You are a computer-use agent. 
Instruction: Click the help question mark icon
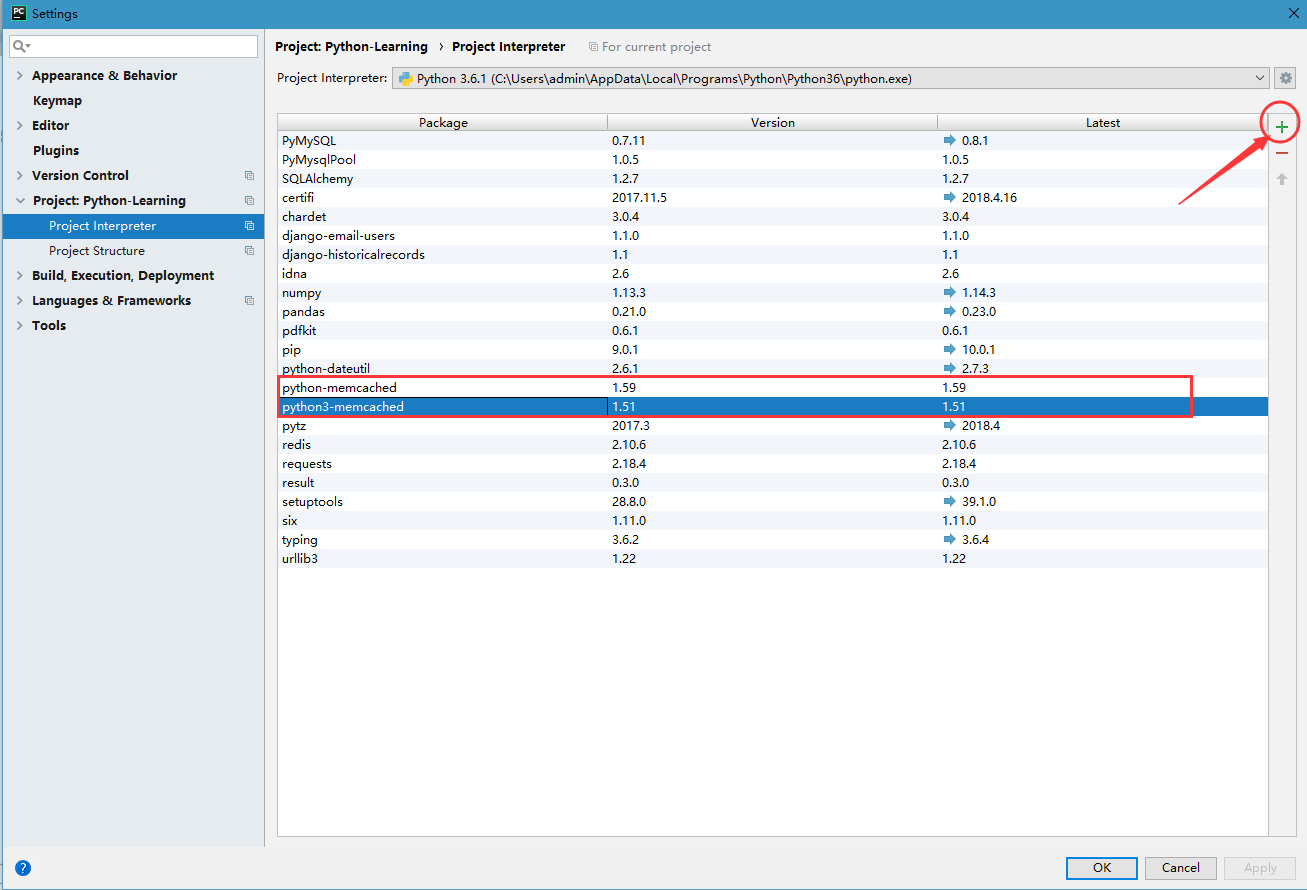pos(23,868)
